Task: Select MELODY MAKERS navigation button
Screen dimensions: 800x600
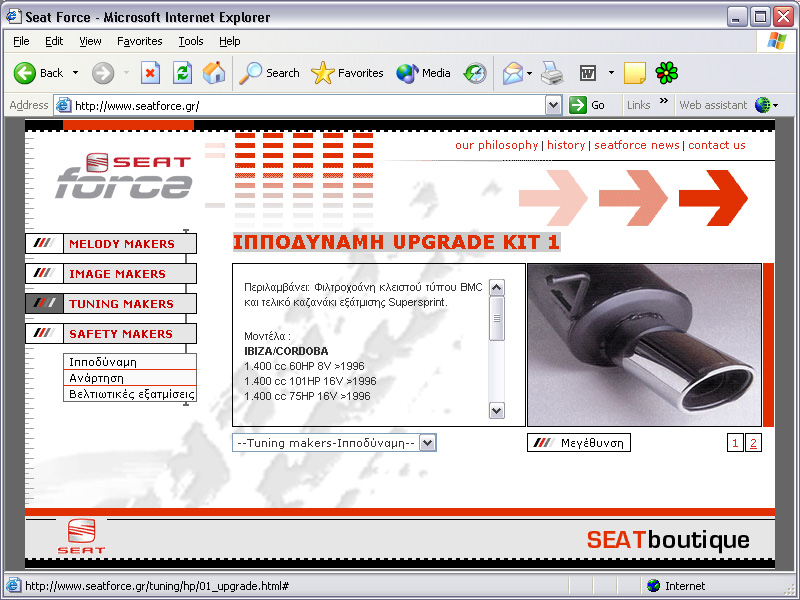Action: [x=111, y=243]
